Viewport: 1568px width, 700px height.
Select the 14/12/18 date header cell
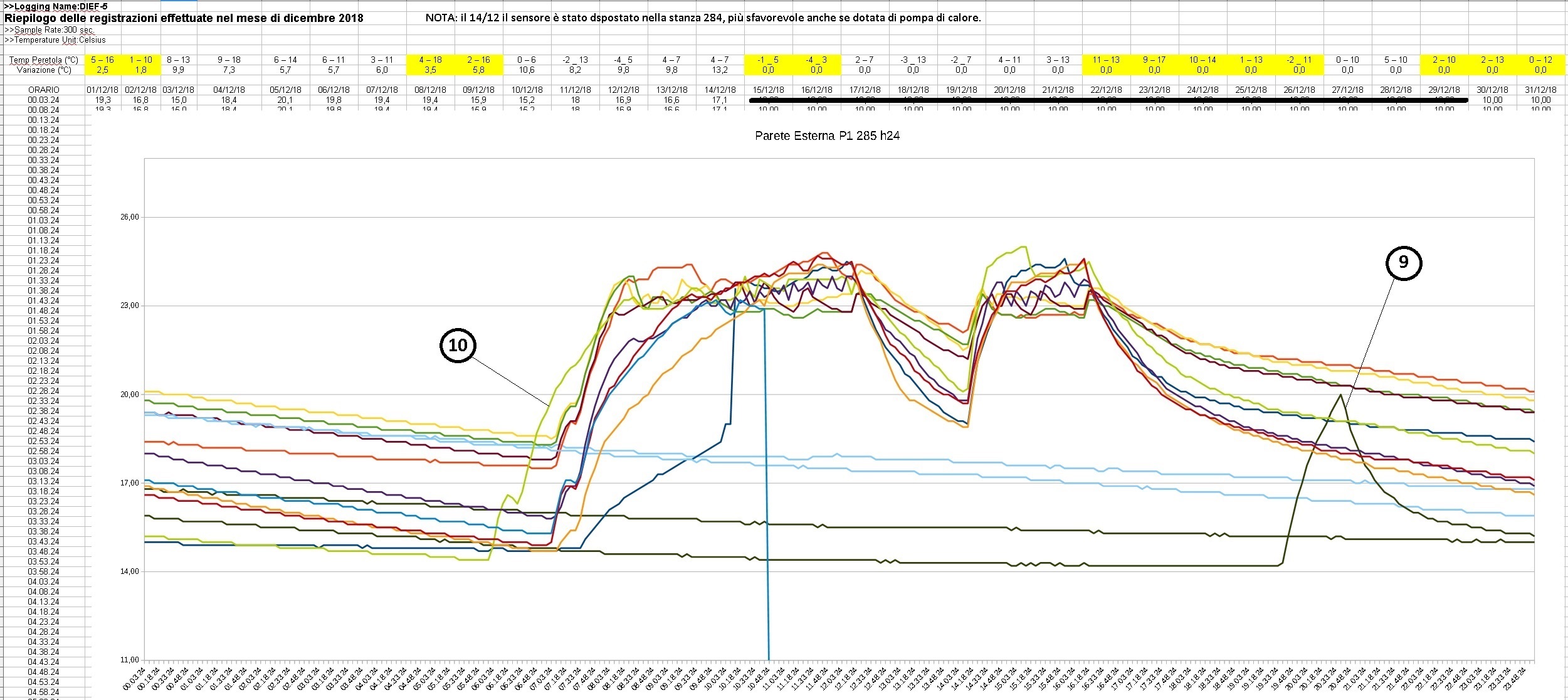tap(720, 90)
